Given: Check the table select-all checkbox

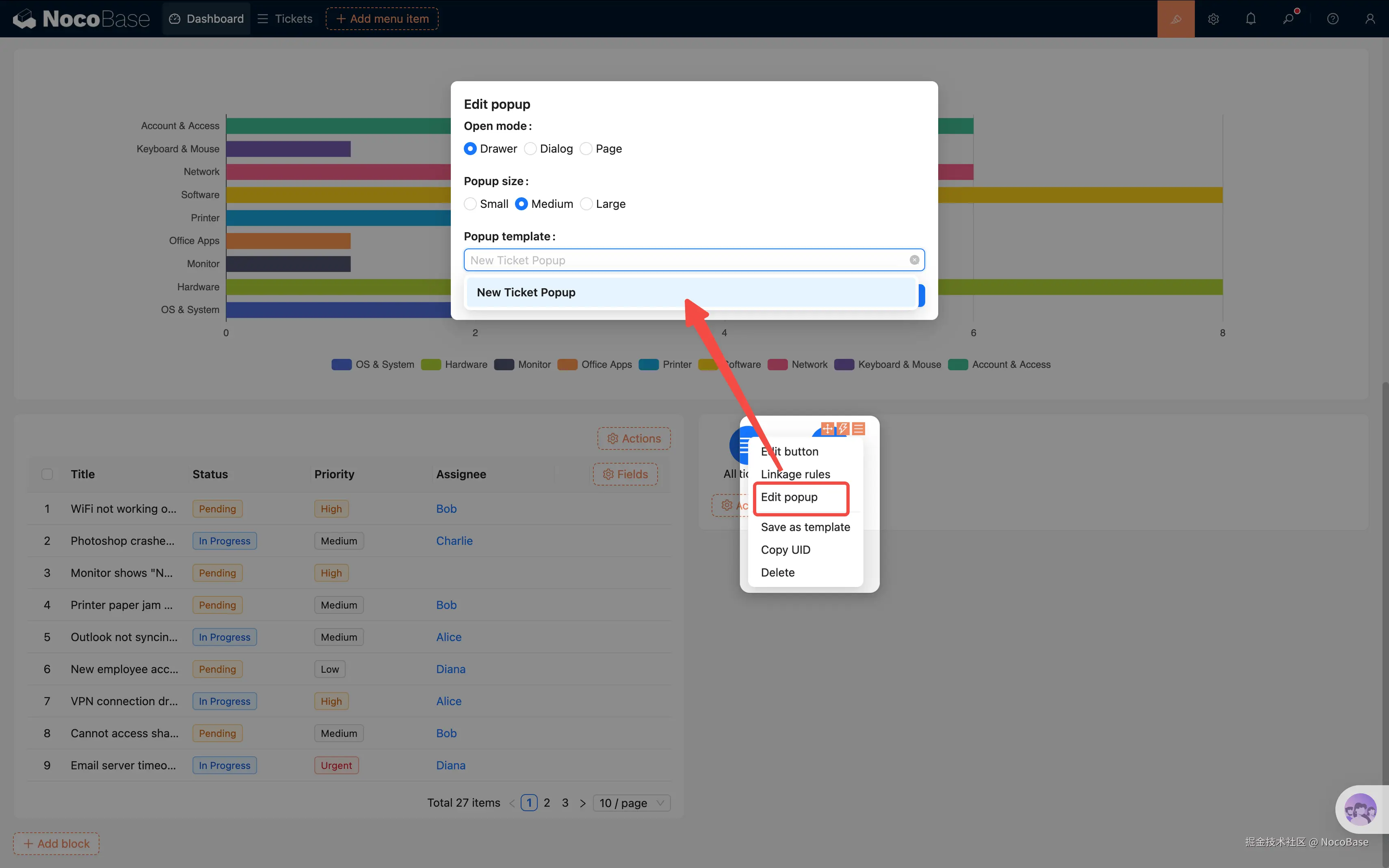Looking at the screenshot, I should click(x=47, y=474).
